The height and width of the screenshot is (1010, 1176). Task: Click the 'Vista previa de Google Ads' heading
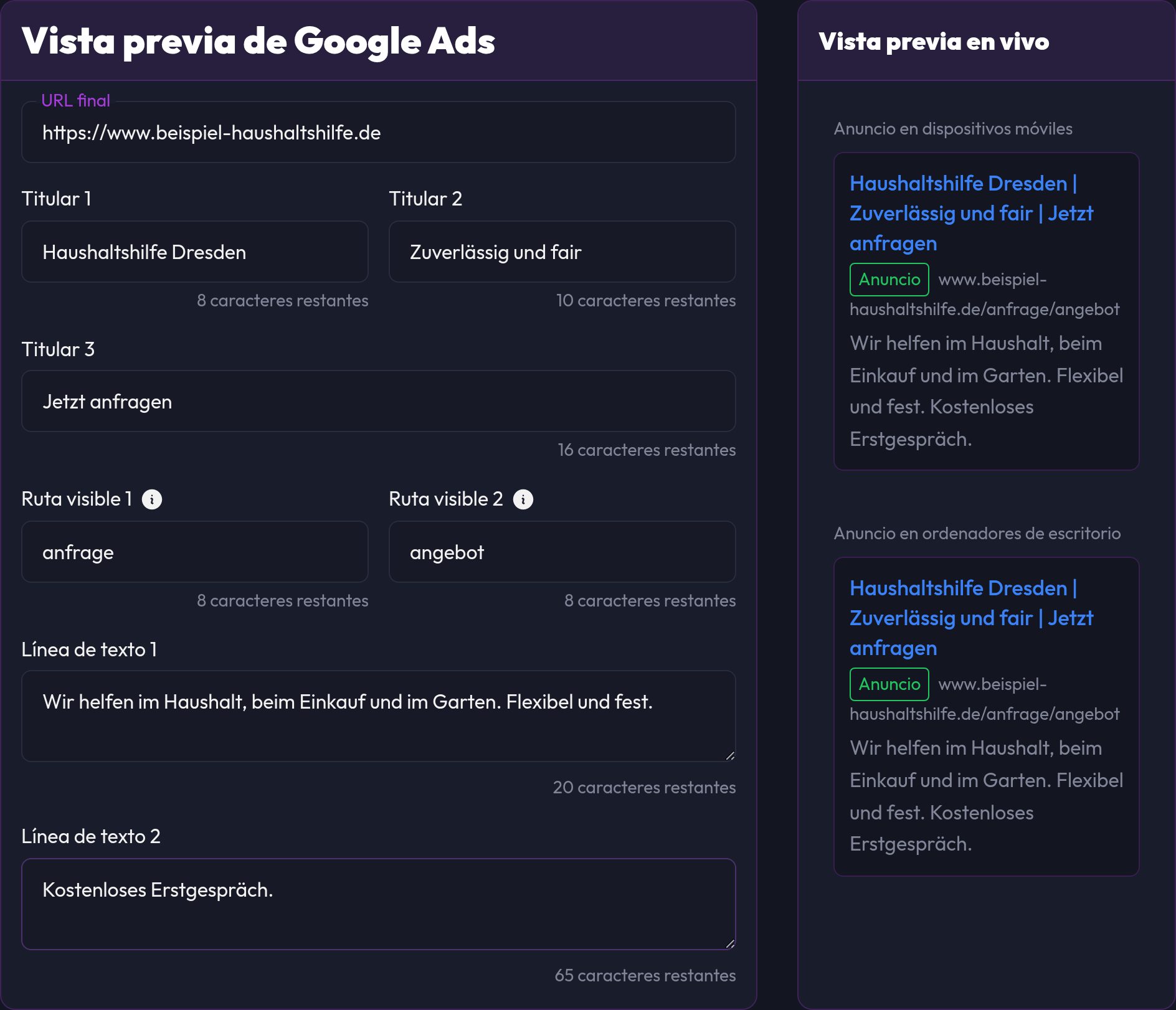point(258,41)
